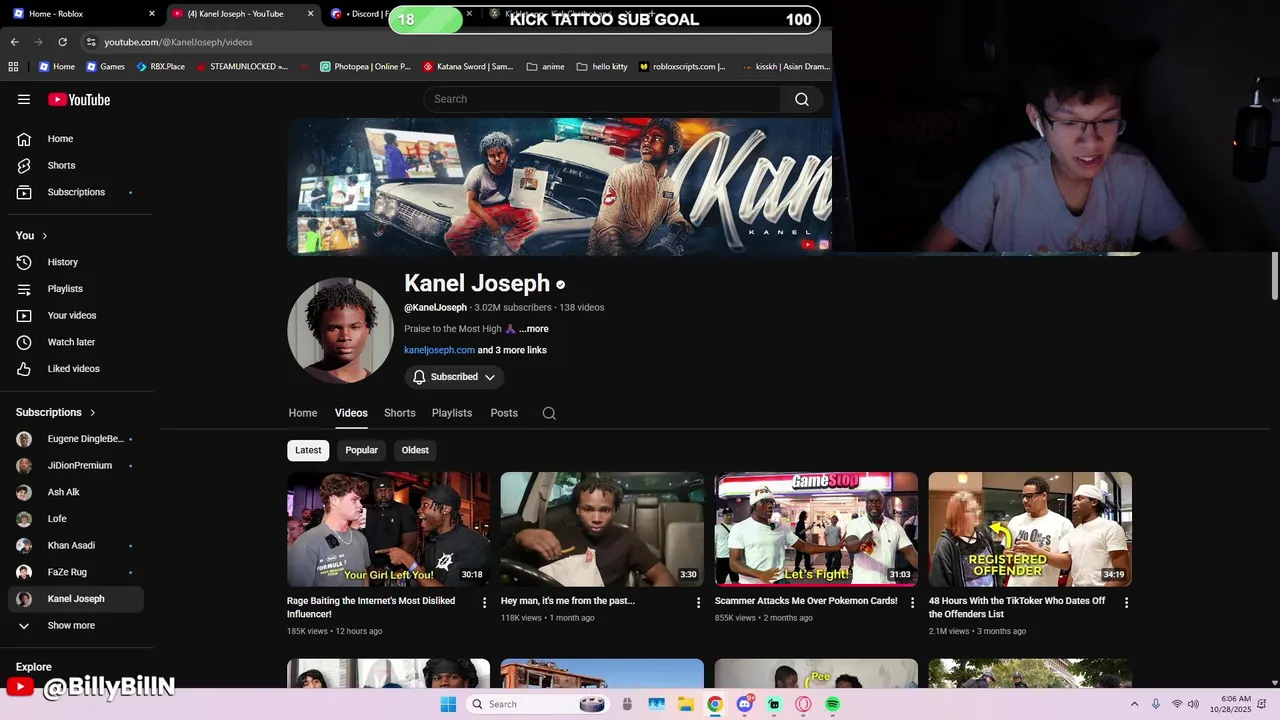Open STEAMUNLOCKED bookmark
Viewport: 1280px width, 720px height.
pos(241,67)
